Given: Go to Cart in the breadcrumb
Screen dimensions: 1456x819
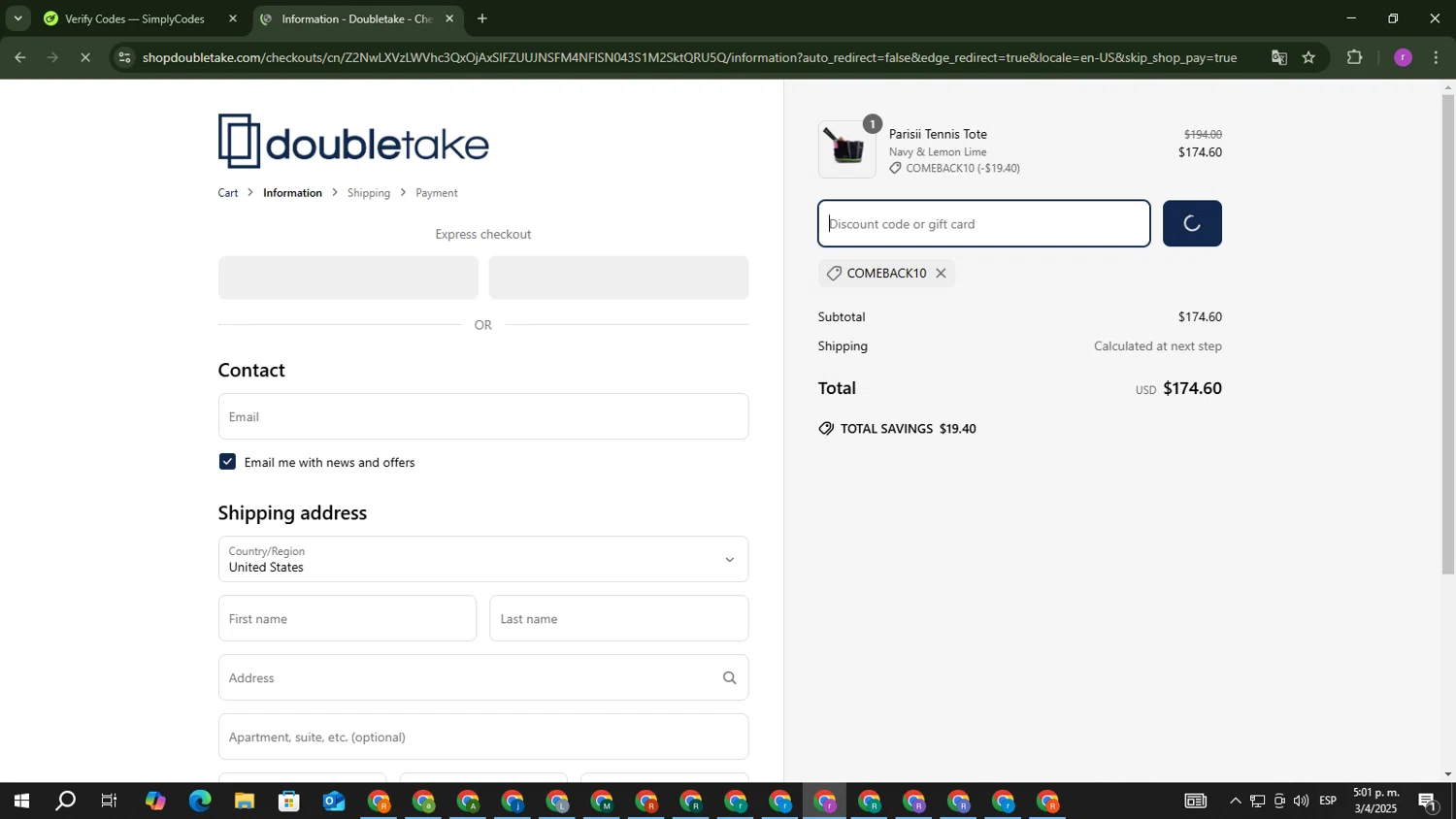Looking at the screenshot, I should coord(228,193).
